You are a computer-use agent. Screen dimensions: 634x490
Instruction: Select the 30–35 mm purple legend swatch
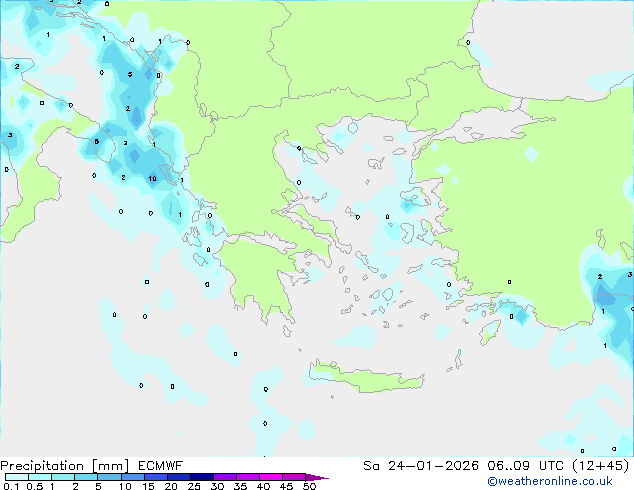pos(224,477)
